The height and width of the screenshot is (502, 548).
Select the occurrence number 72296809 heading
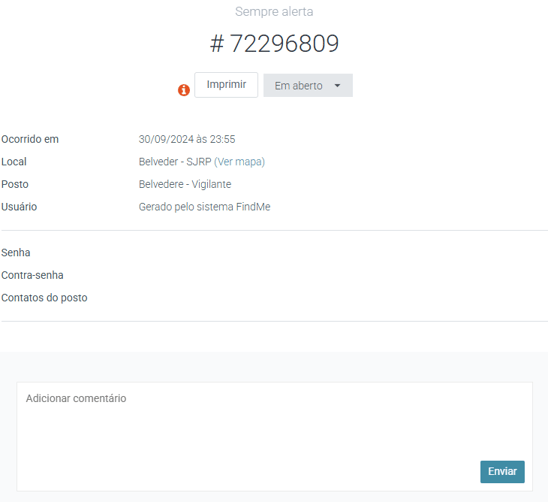pos(274,44)
